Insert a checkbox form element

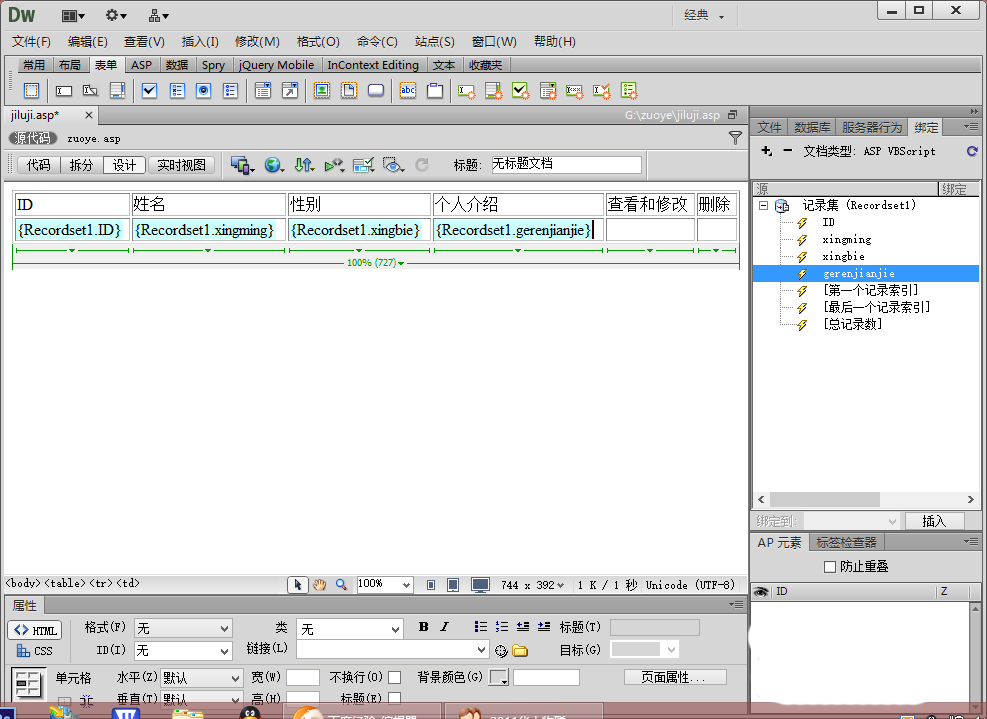(149, 91)
